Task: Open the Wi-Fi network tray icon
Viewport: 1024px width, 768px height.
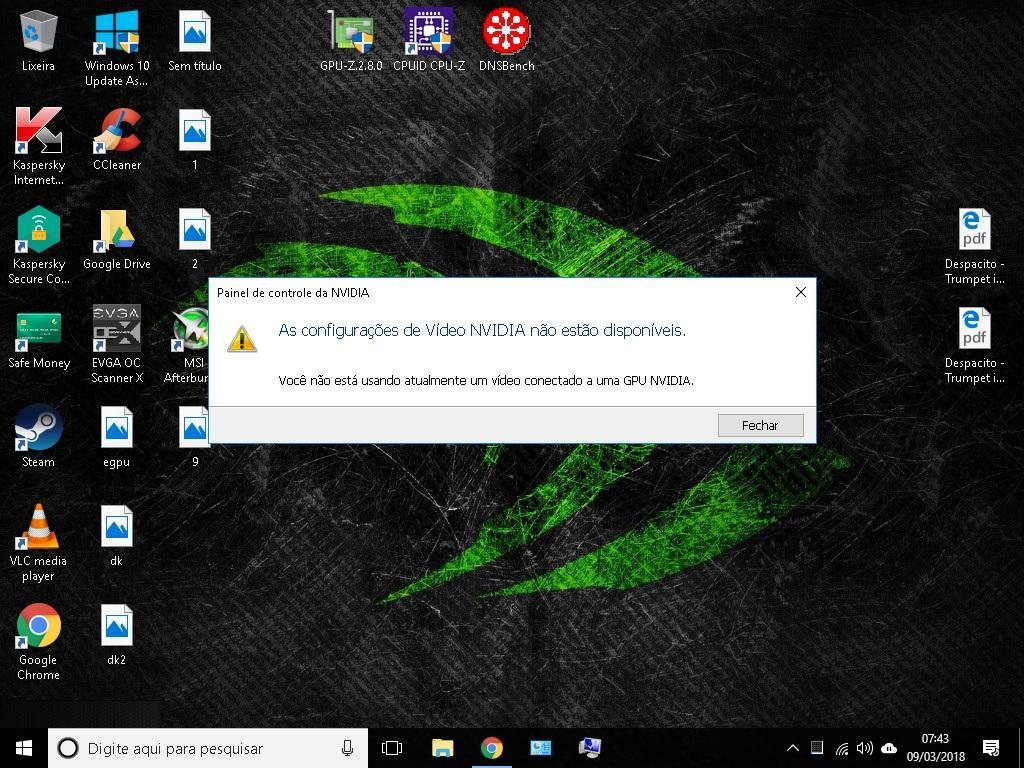Action: [x=842, y=748]
